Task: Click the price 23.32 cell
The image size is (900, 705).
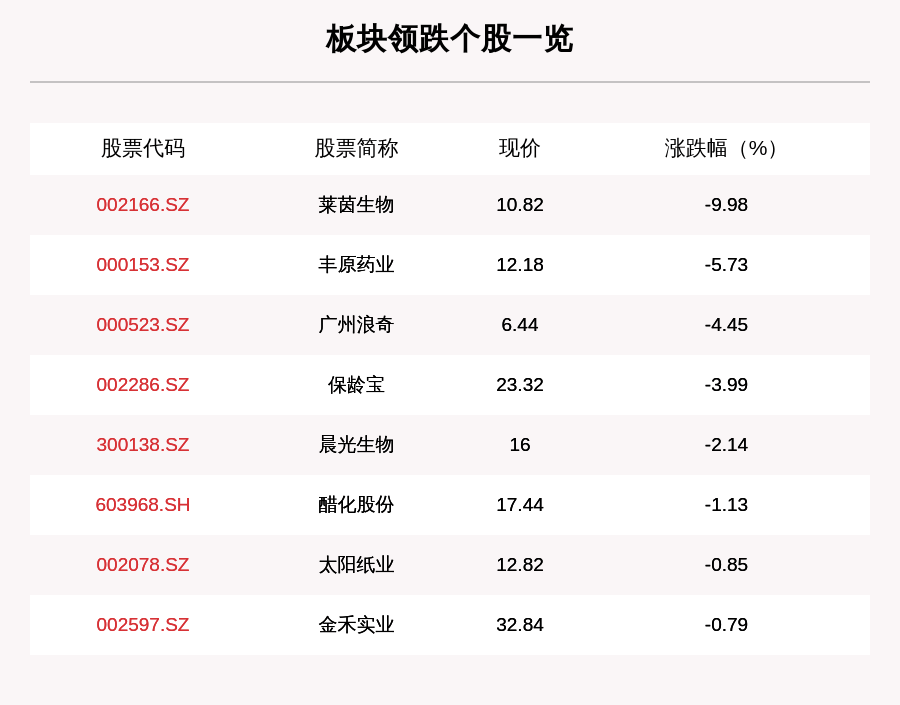Action: 520,385
